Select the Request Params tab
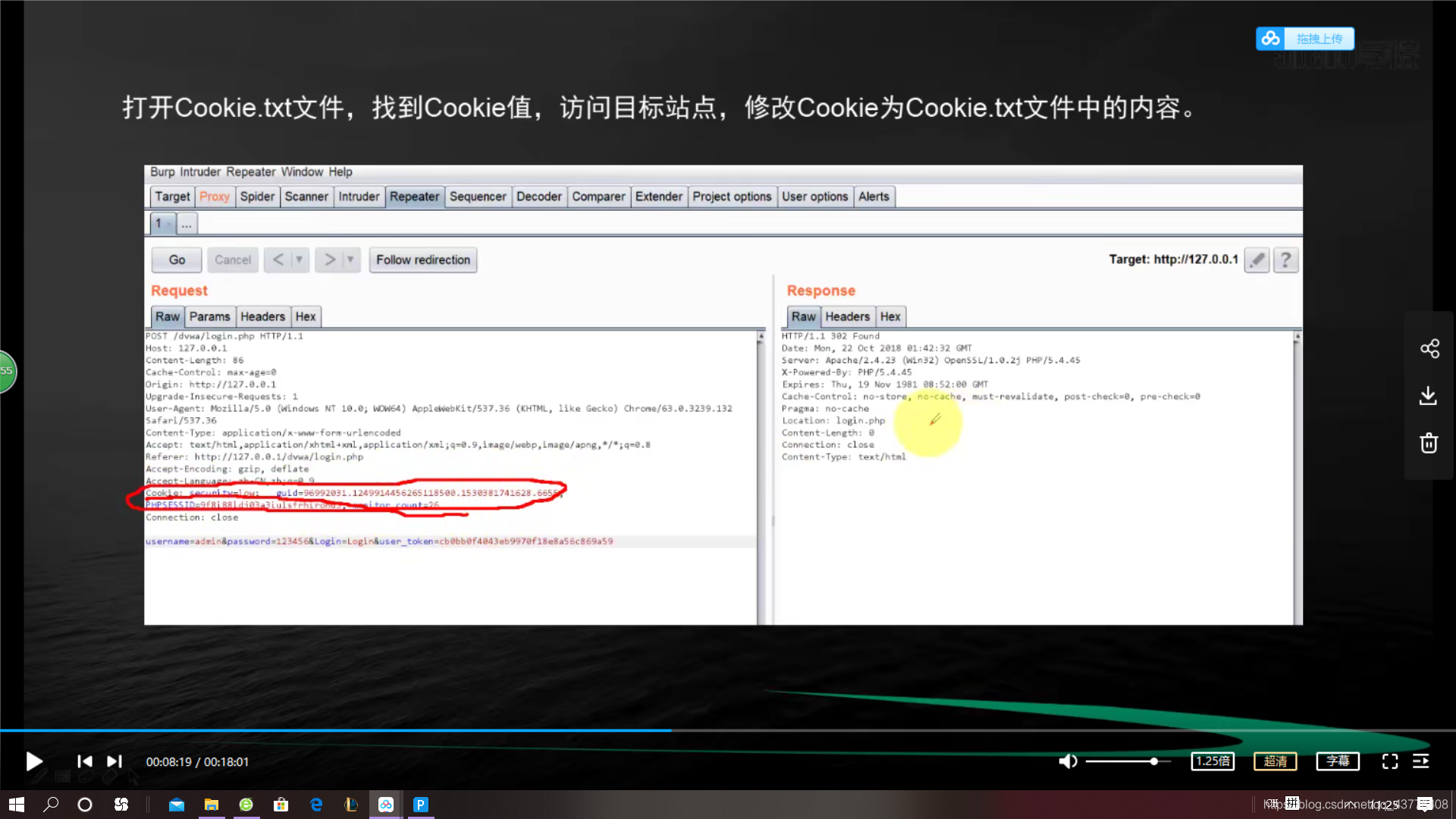This screenshot has height=819, width=1456. [209, 316]
